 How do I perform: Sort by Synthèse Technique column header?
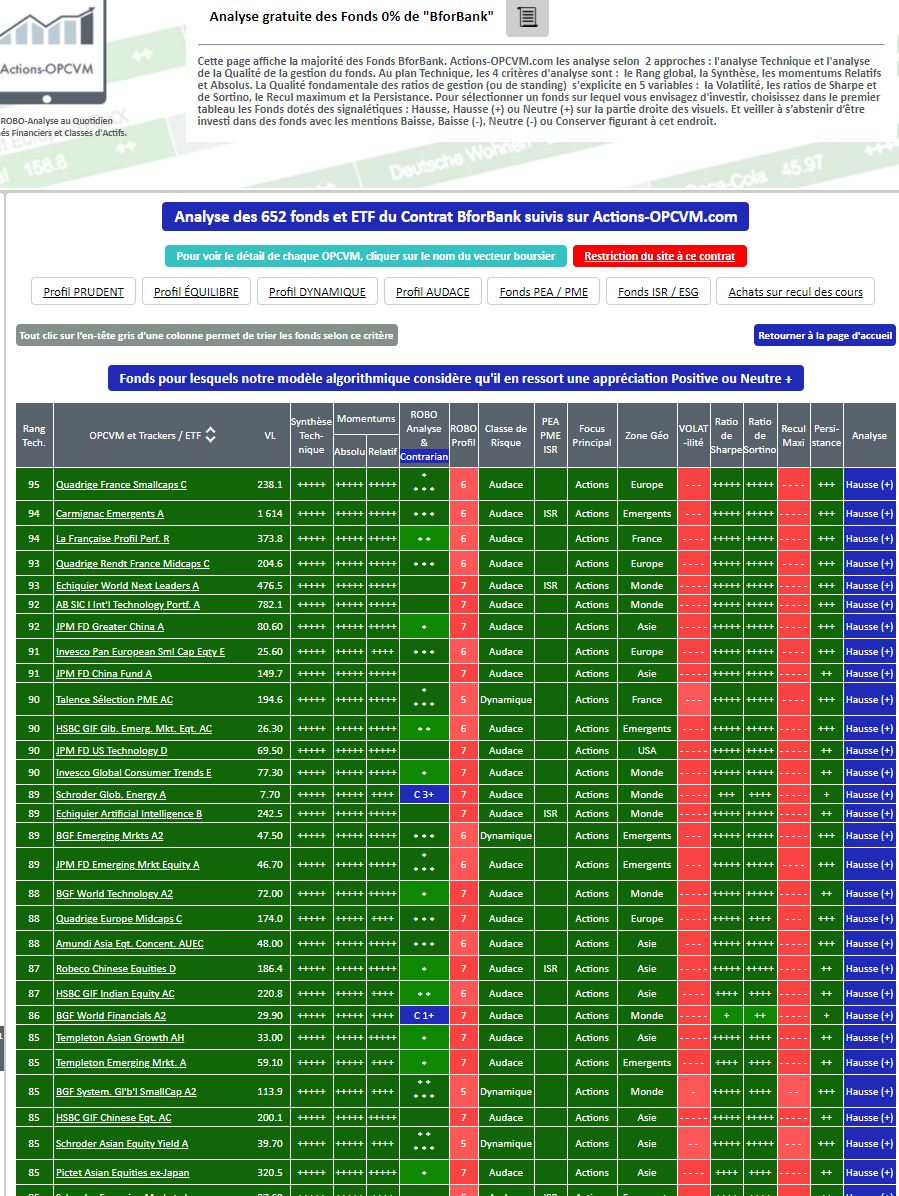[311, 436]
